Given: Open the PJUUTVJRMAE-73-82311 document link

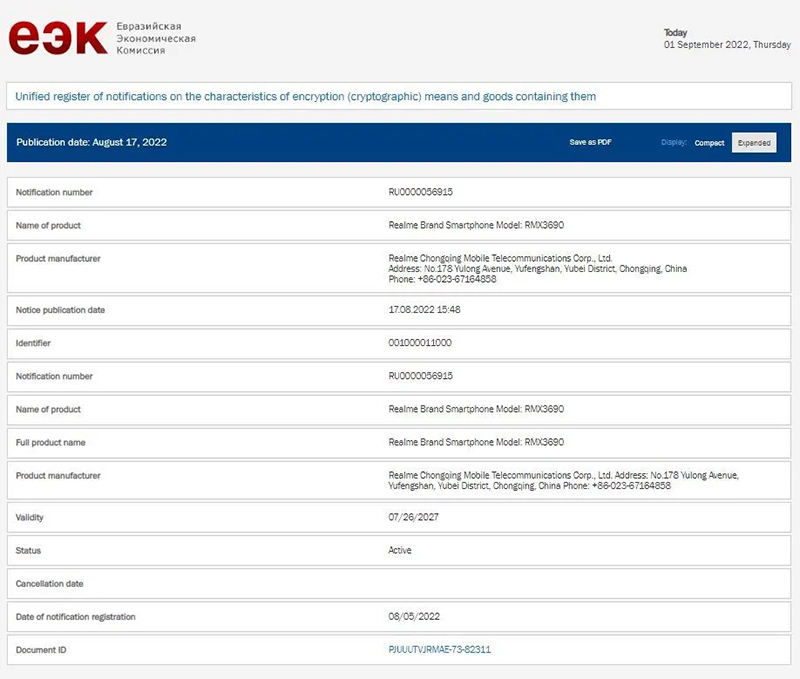Looking at the screenshot, I should coord(439,649).
